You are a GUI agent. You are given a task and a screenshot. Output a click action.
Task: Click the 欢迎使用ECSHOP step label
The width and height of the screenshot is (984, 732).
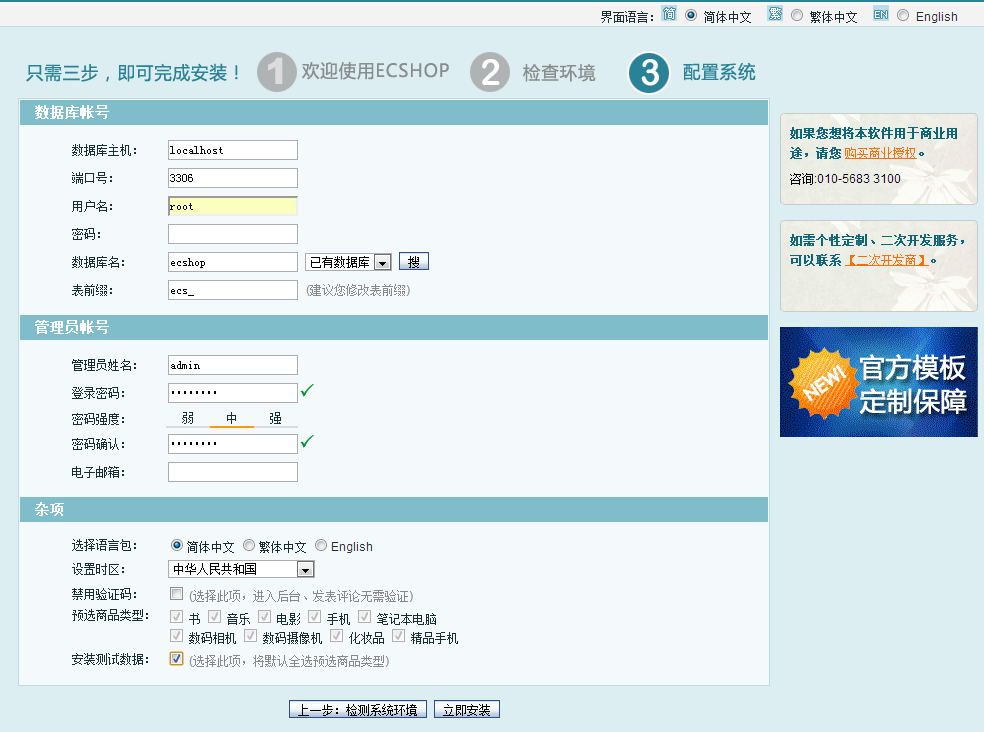[375, 71]
